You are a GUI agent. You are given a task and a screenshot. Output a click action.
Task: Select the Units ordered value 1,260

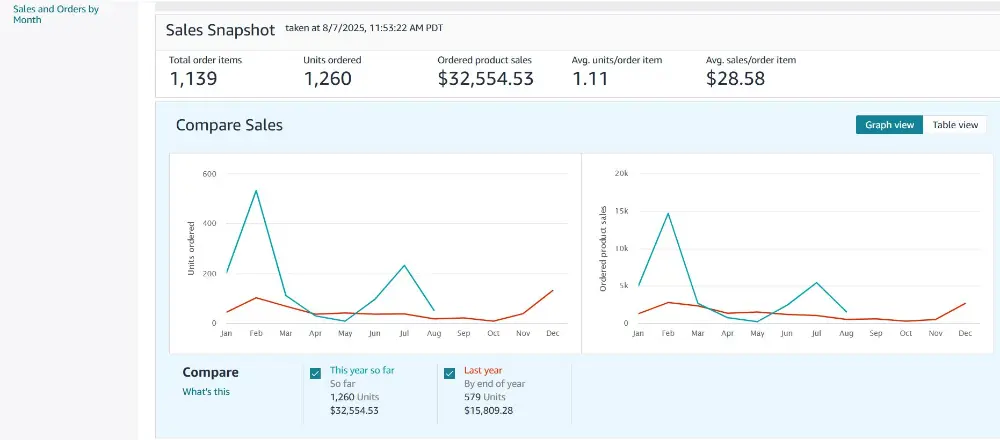[327, 78]
